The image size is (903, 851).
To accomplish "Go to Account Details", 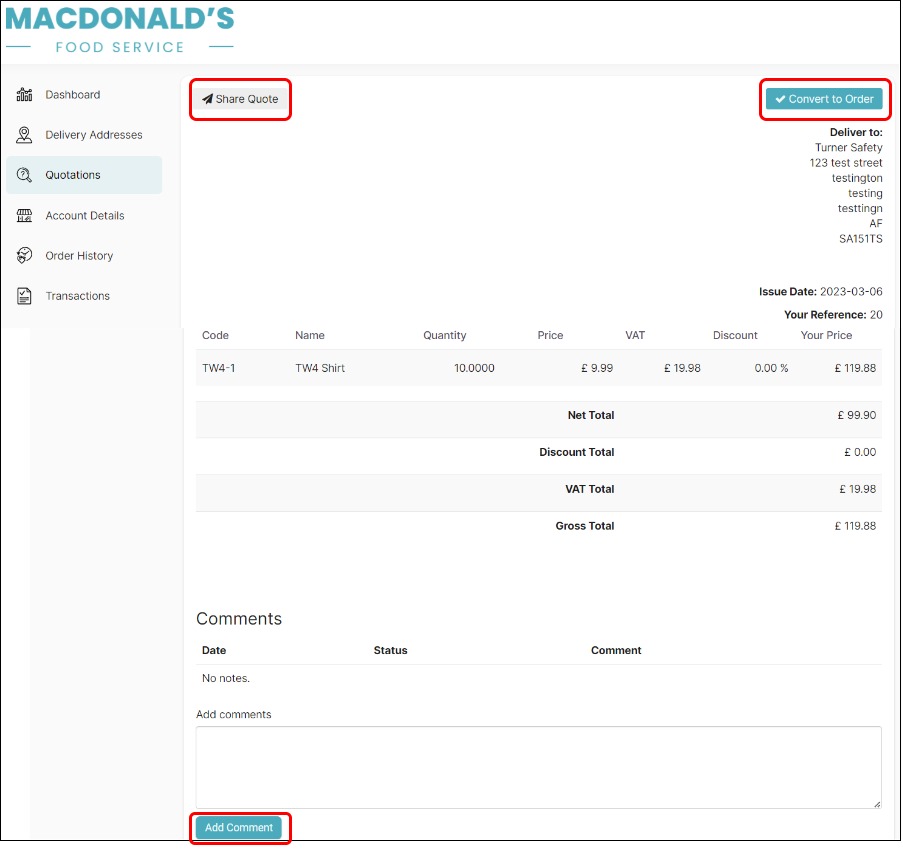I will [x=85, y=215].
